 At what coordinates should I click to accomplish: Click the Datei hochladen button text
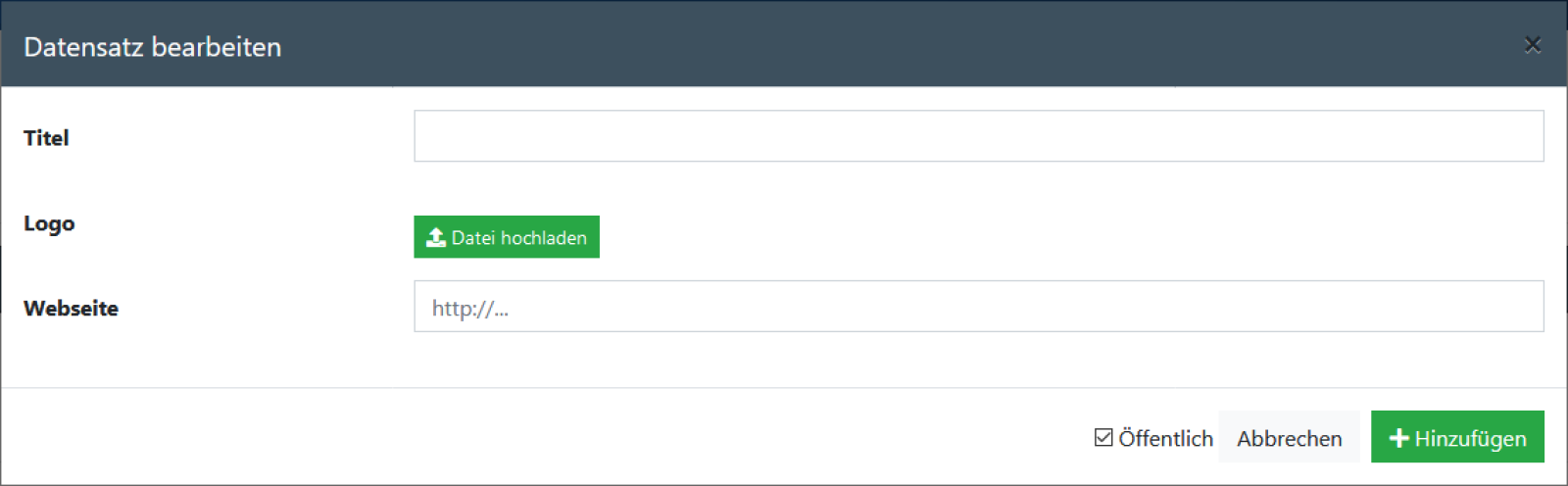tap(519, 238)
